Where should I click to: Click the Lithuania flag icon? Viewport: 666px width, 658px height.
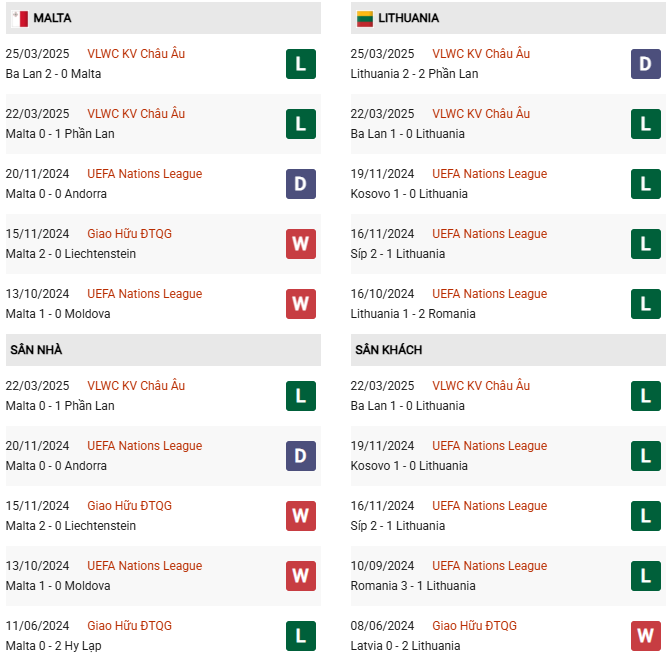[x=365, y=18]
